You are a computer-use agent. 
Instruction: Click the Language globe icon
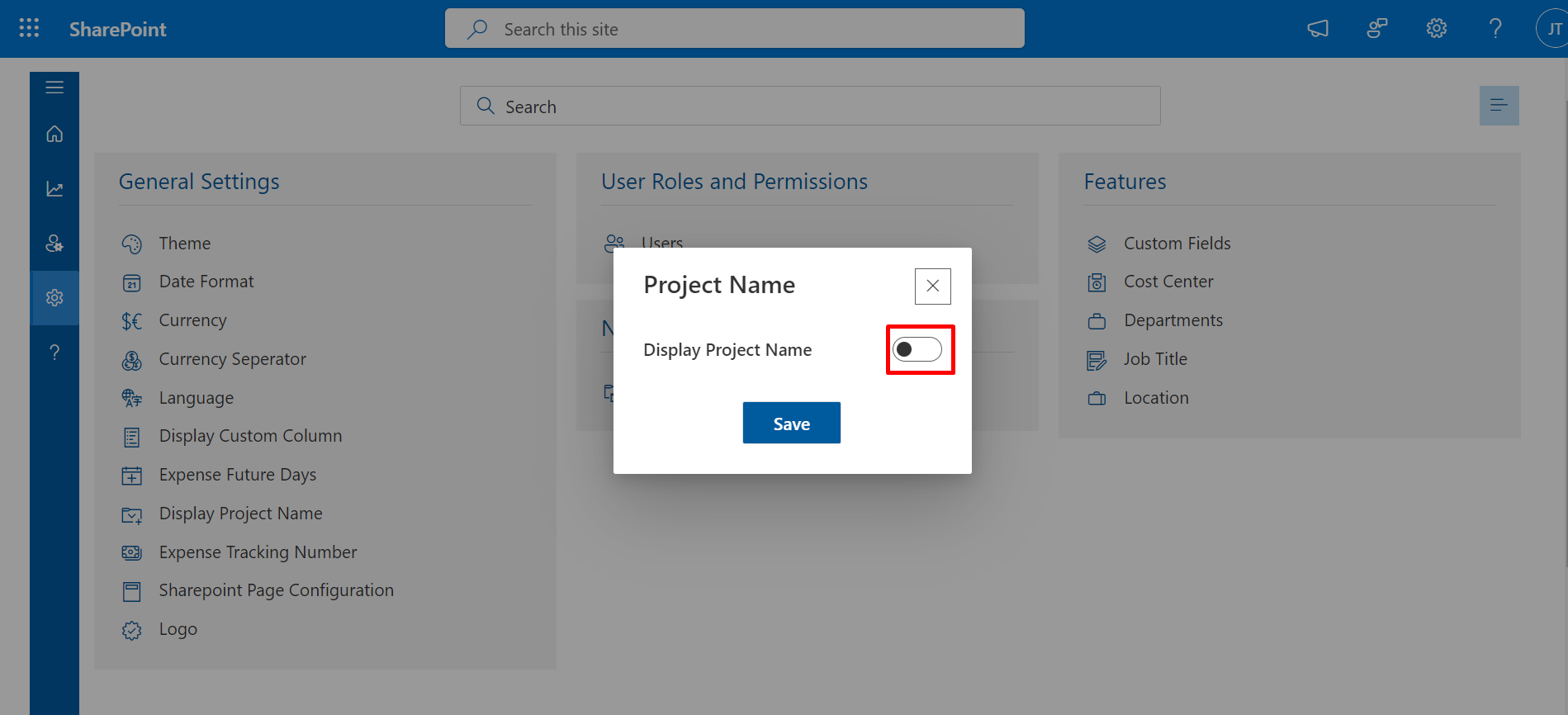click(x=132, y=399)
